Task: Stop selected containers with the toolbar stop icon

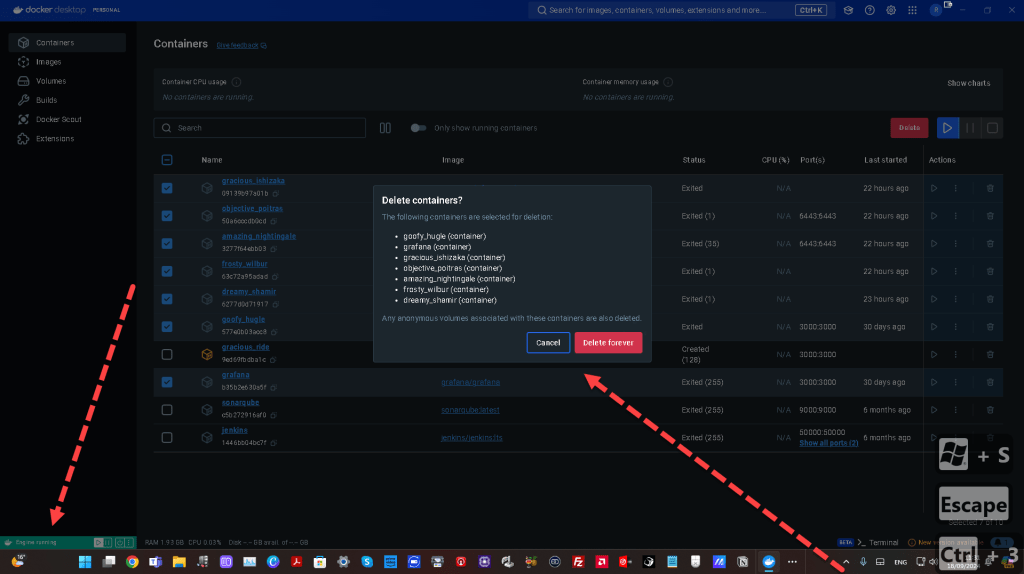Action: click(x=992, y=128)
